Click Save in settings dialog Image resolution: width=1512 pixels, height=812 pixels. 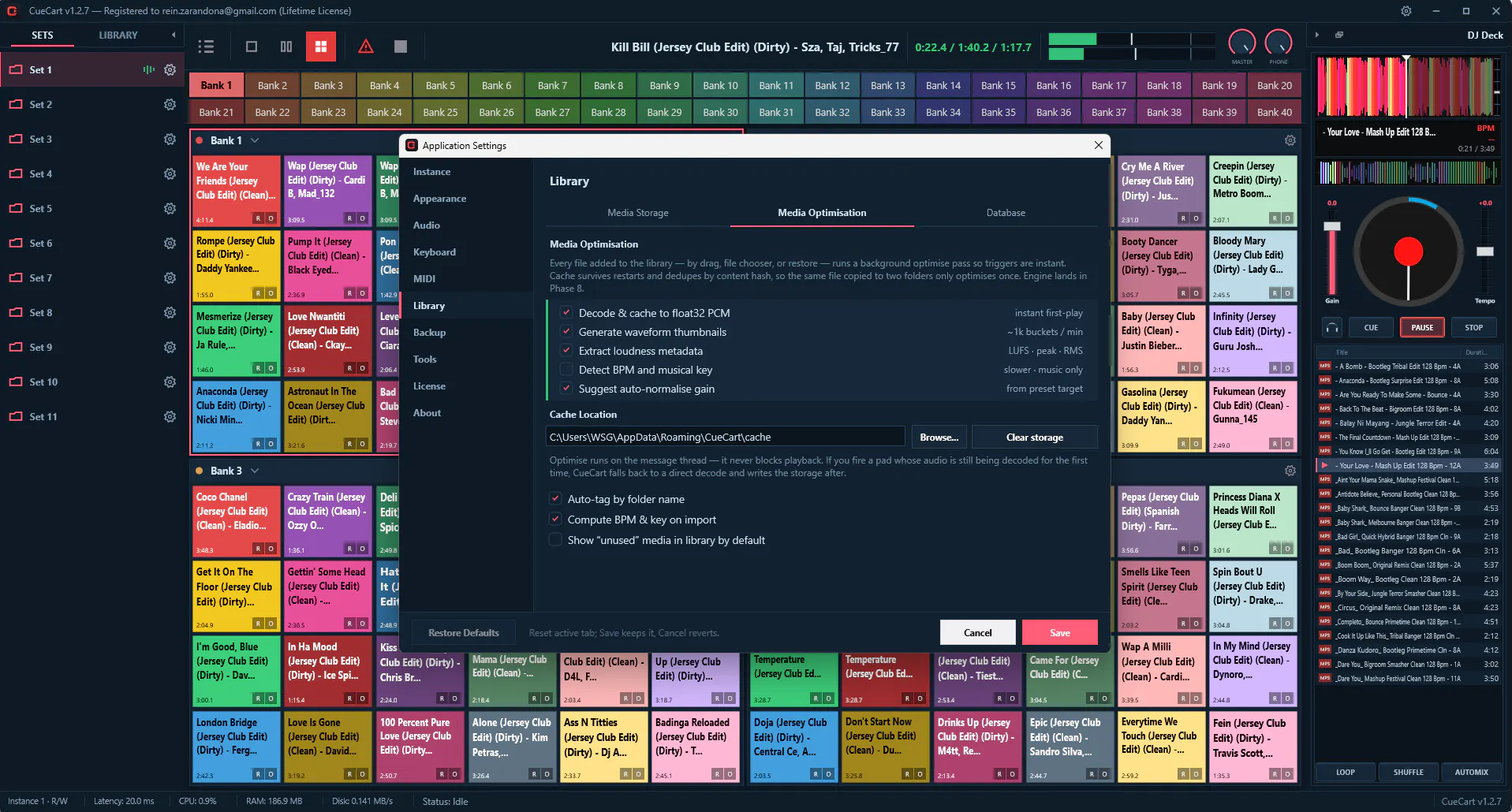1060,633
